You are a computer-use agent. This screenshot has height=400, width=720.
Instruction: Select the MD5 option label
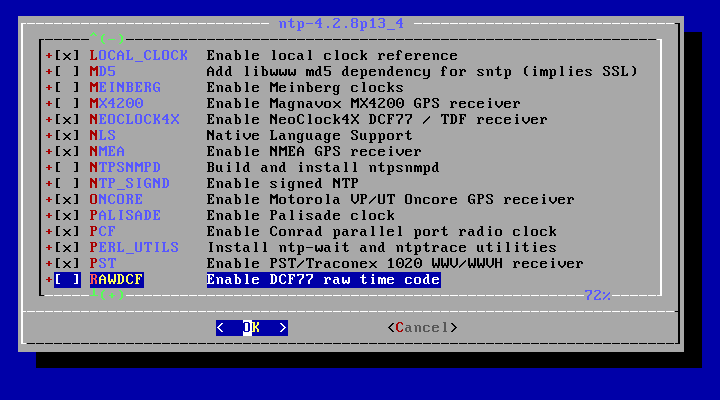[x=103, y=72]
